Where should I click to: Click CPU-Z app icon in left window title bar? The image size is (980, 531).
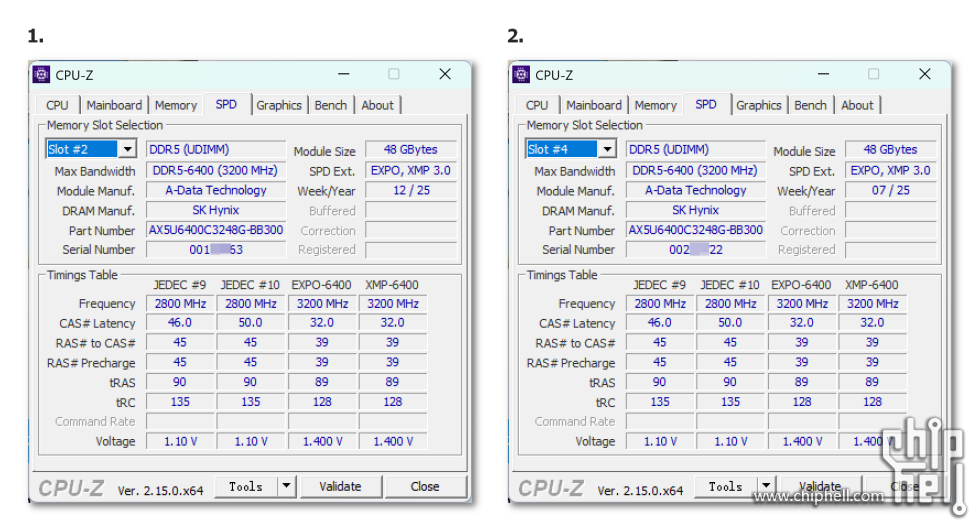click(41, 74)
